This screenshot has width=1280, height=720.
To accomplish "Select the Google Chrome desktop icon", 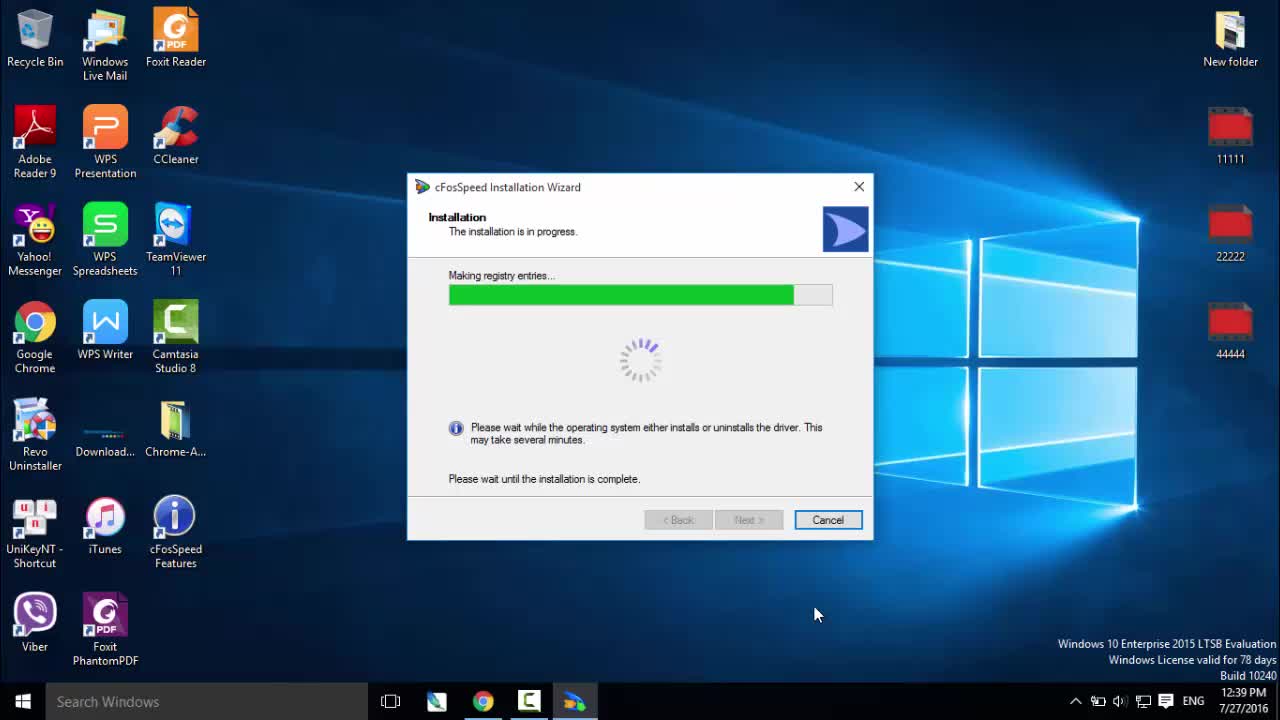I will [x=35, y=338].
